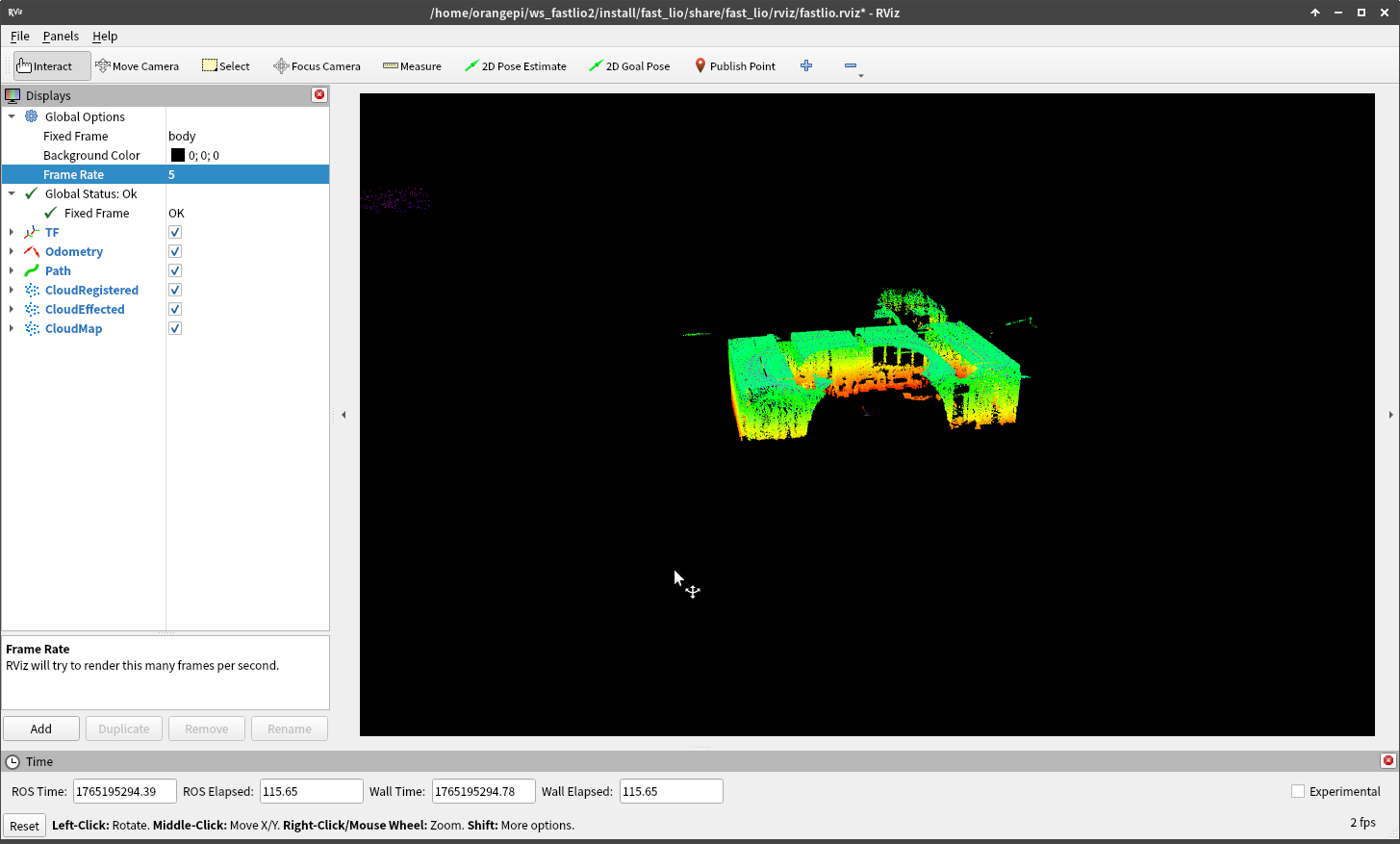Collapse the Global Status tree
The image size is (1400, 844).
click(x=12, y=193)
